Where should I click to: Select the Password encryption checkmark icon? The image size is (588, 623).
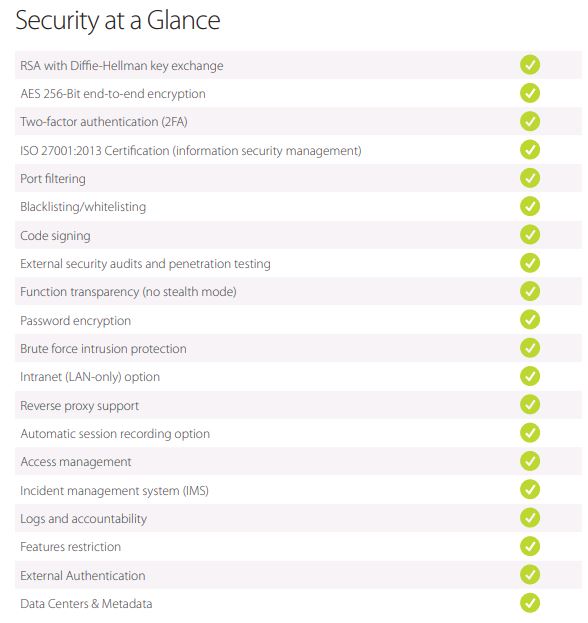pos(530,319)
